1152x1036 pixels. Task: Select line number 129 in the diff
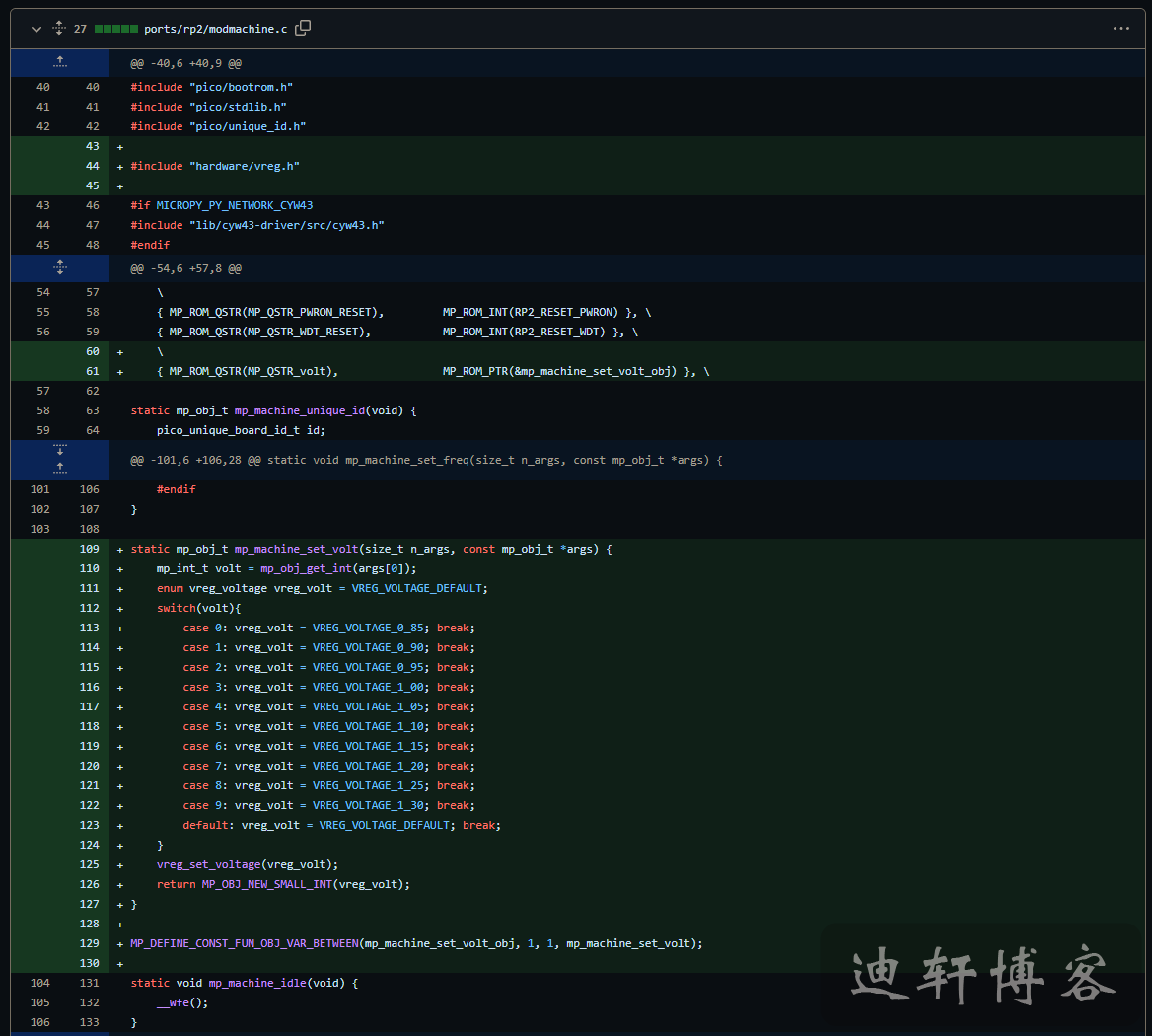(90, 943)
